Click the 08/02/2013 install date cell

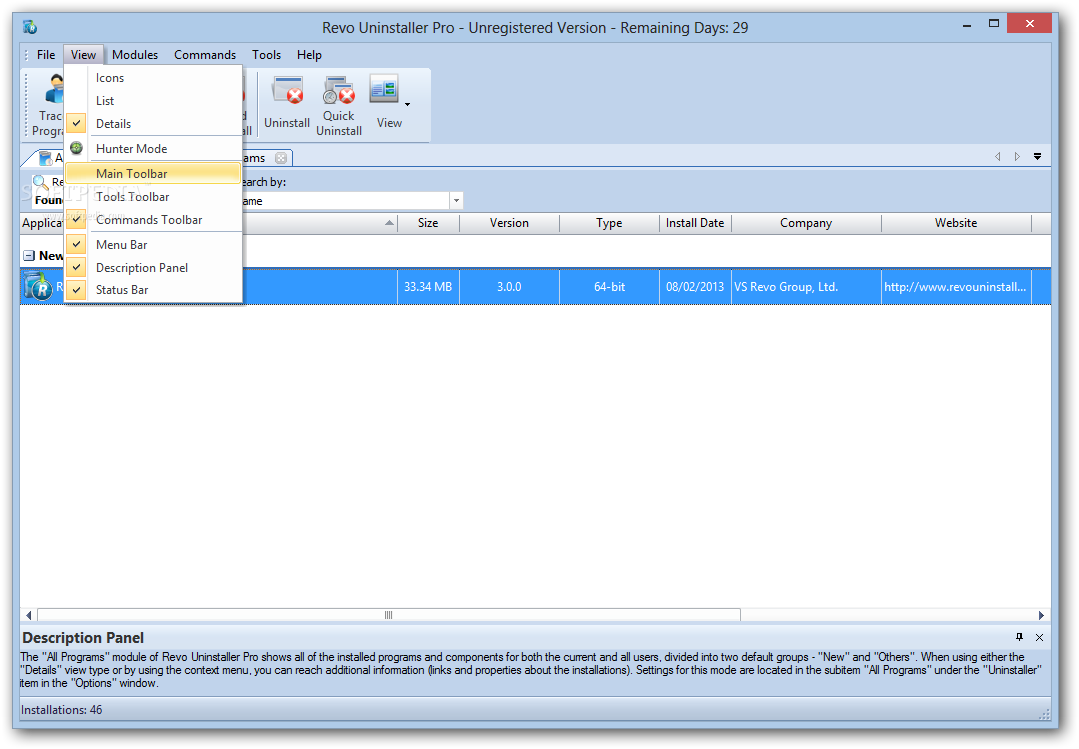click(x=695, y=286)
